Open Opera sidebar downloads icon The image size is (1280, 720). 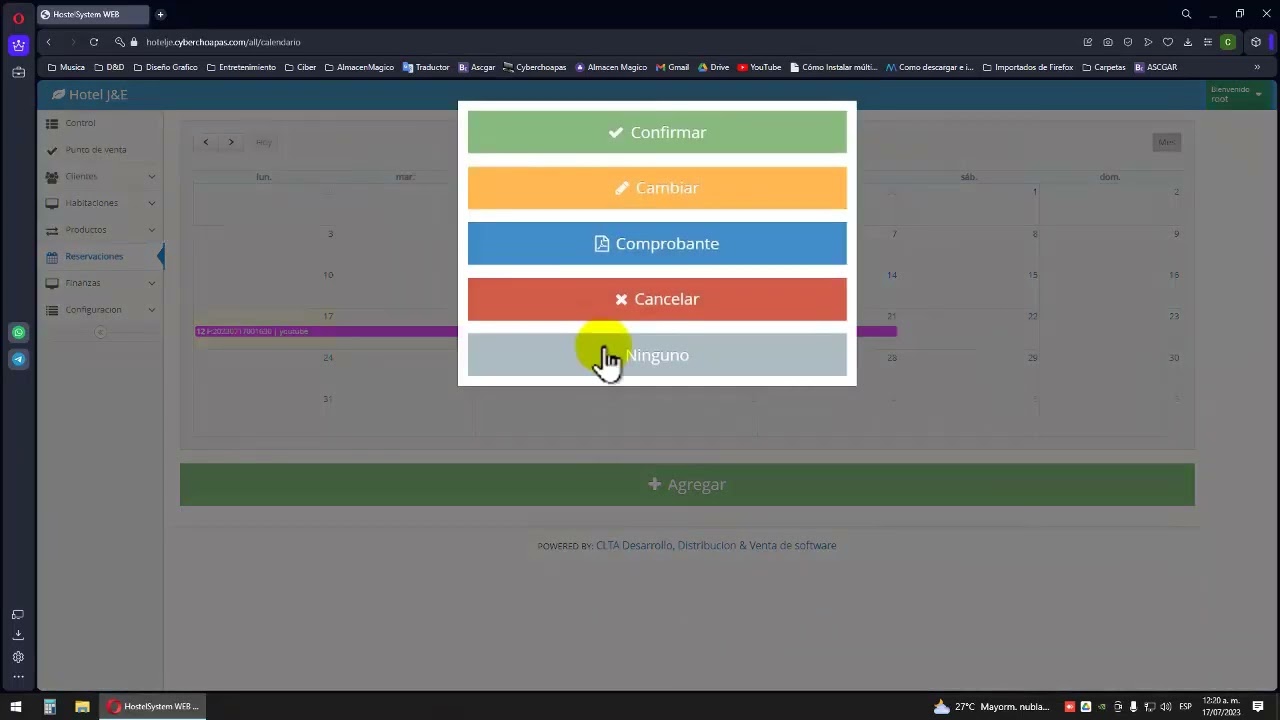point(18,635)
